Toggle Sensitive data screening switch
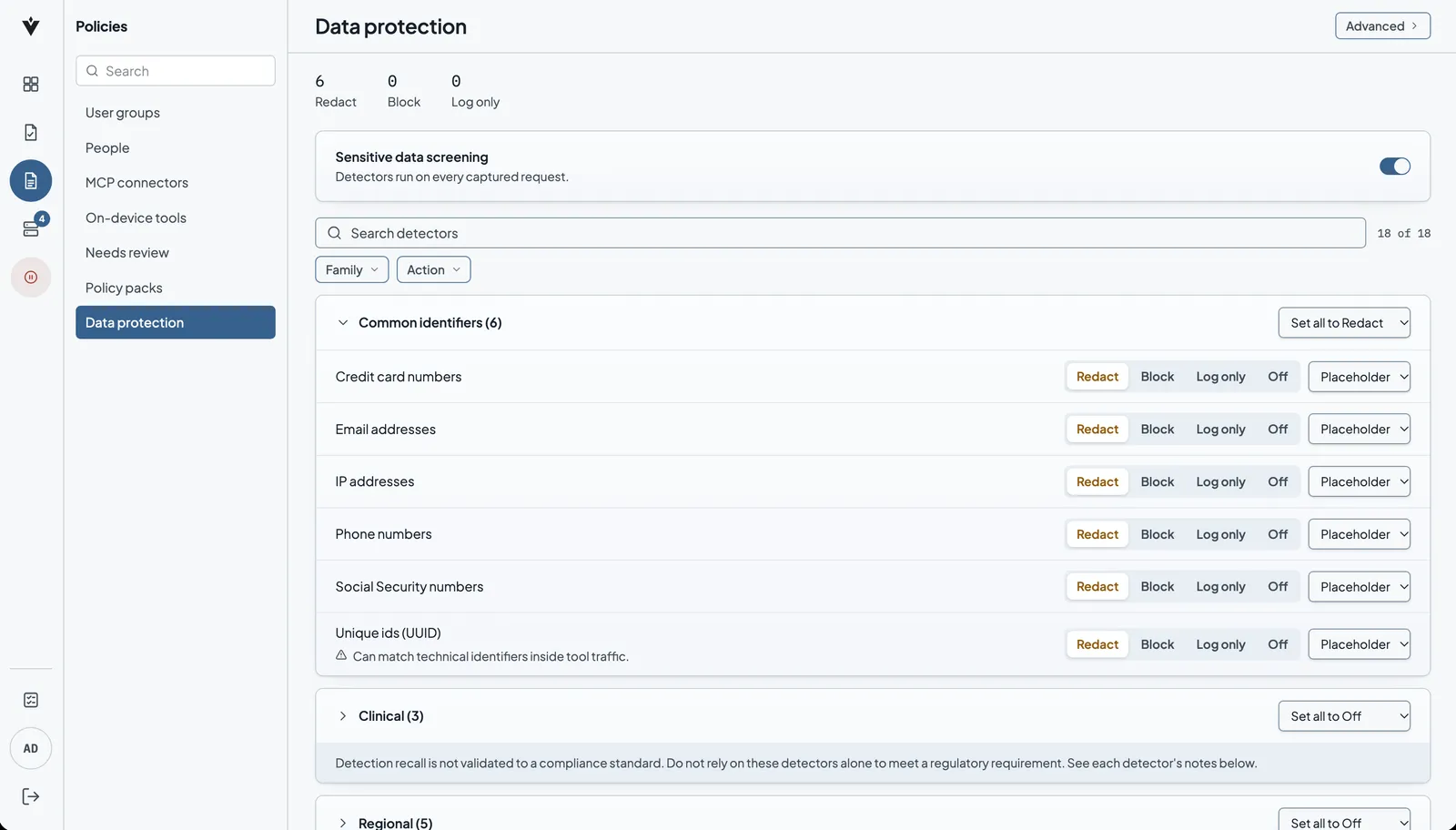 coord(1394,167)
